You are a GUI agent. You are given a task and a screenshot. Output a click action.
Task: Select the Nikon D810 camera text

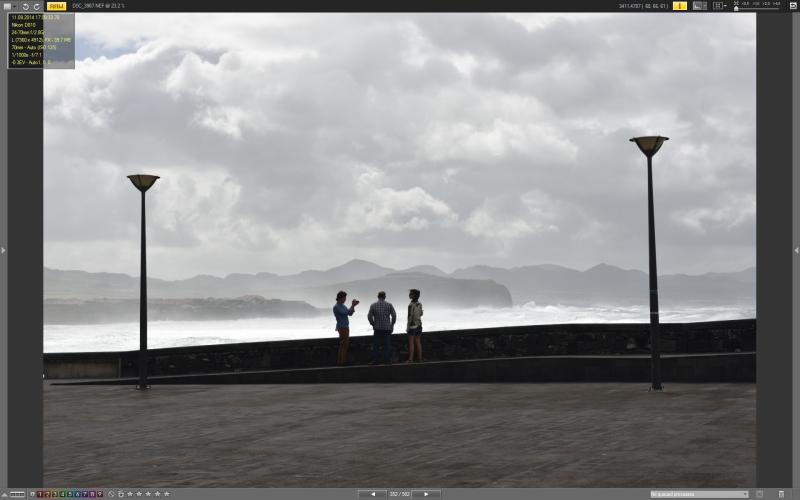[x=23, y=24]
